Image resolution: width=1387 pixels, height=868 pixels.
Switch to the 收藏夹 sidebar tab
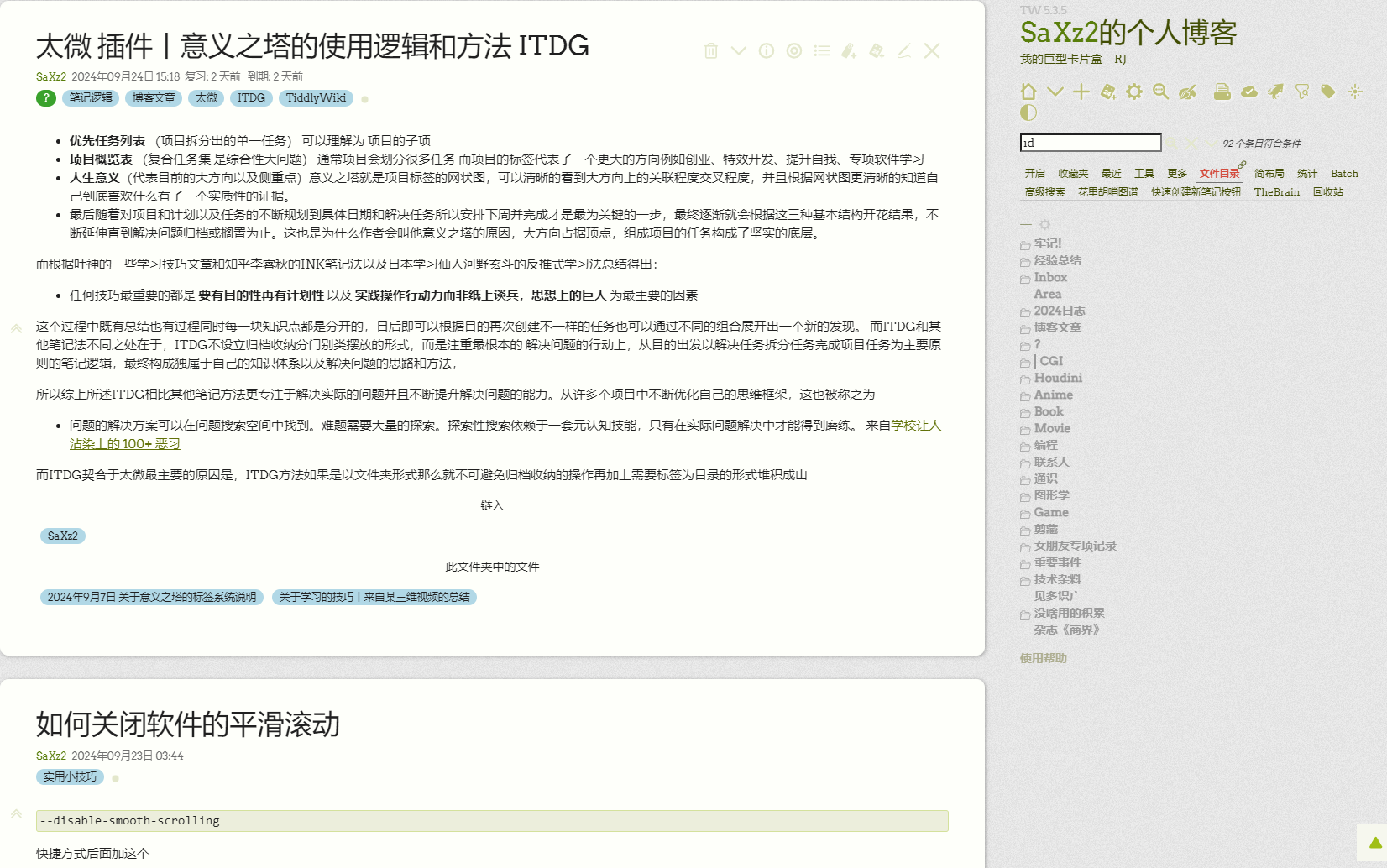(x=1073, y=174)
